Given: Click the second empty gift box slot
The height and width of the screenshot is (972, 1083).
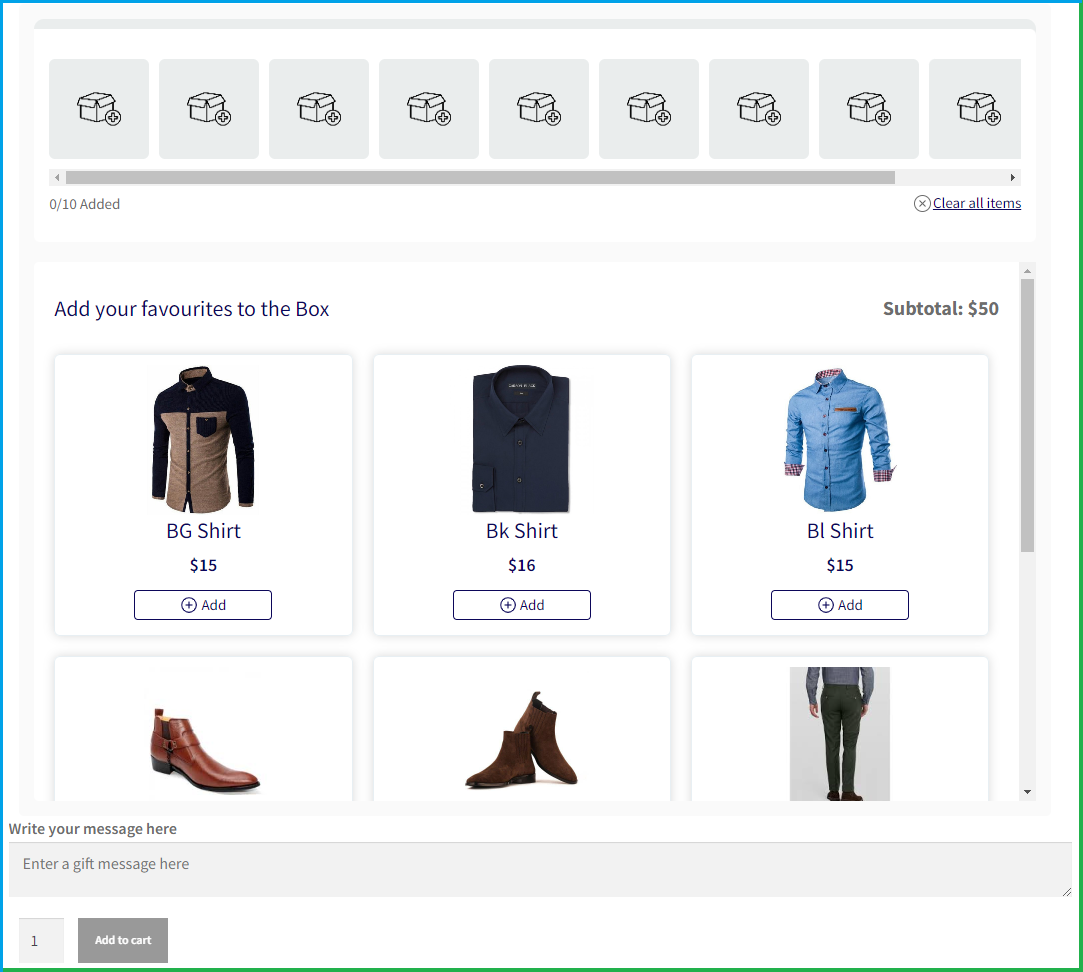Looking at the screenshot, I should tap(208, 108).
